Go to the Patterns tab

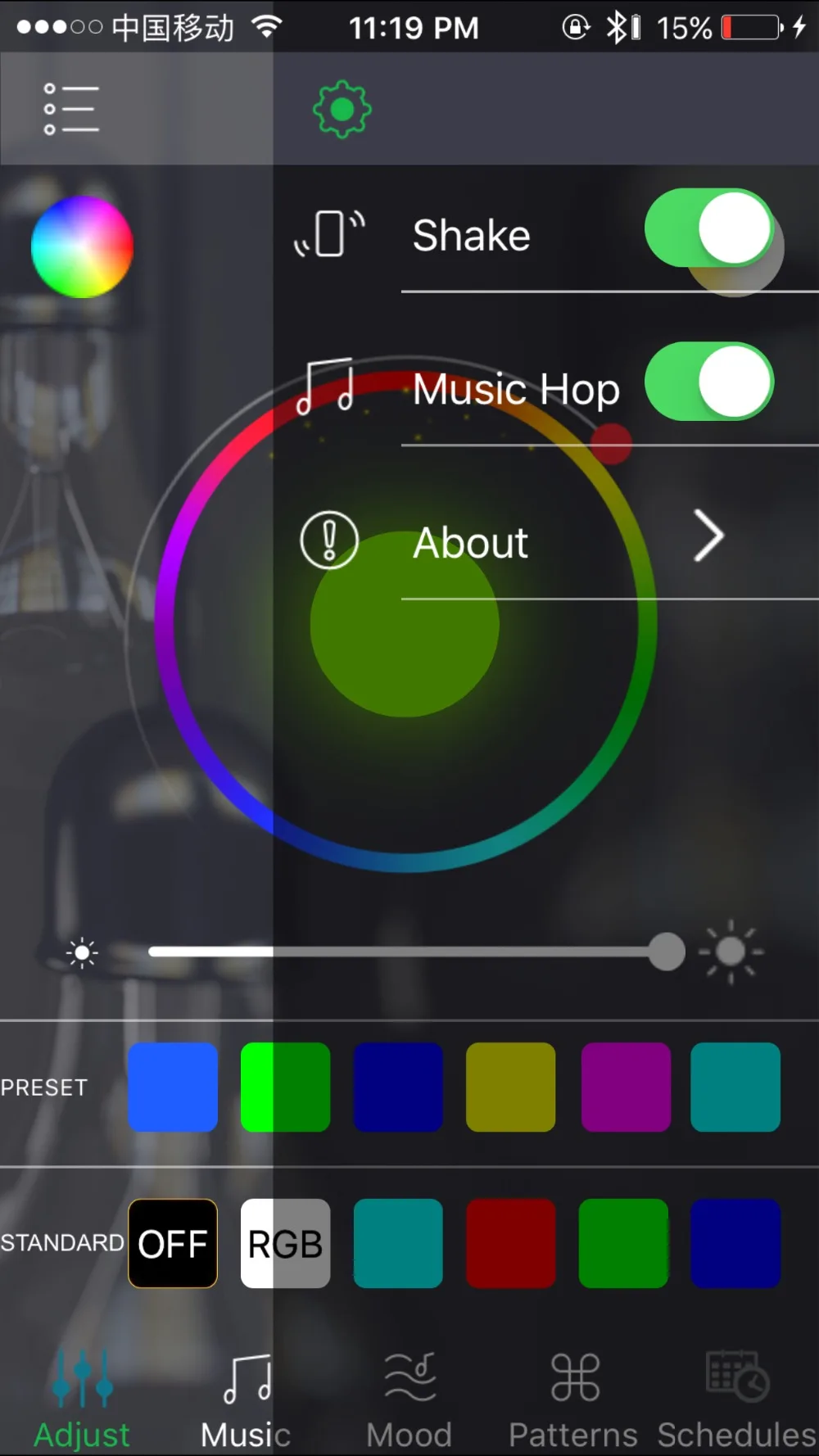tap(573, 1402)
